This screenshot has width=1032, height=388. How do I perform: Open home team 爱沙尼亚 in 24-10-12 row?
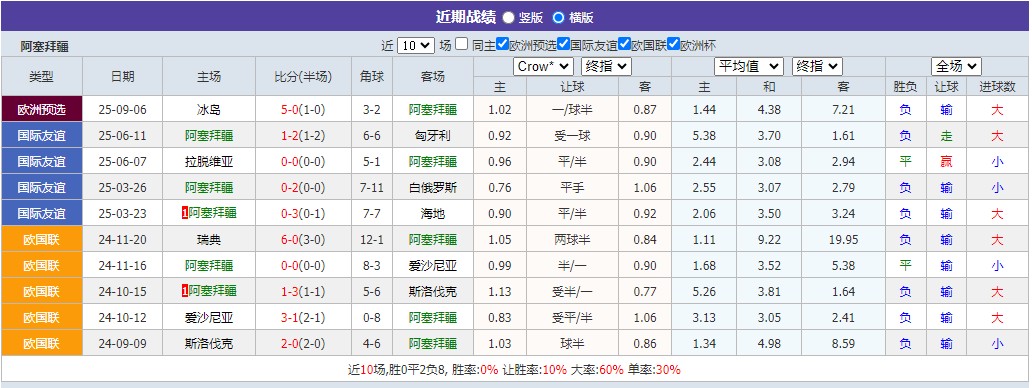(x=209, y=318)
